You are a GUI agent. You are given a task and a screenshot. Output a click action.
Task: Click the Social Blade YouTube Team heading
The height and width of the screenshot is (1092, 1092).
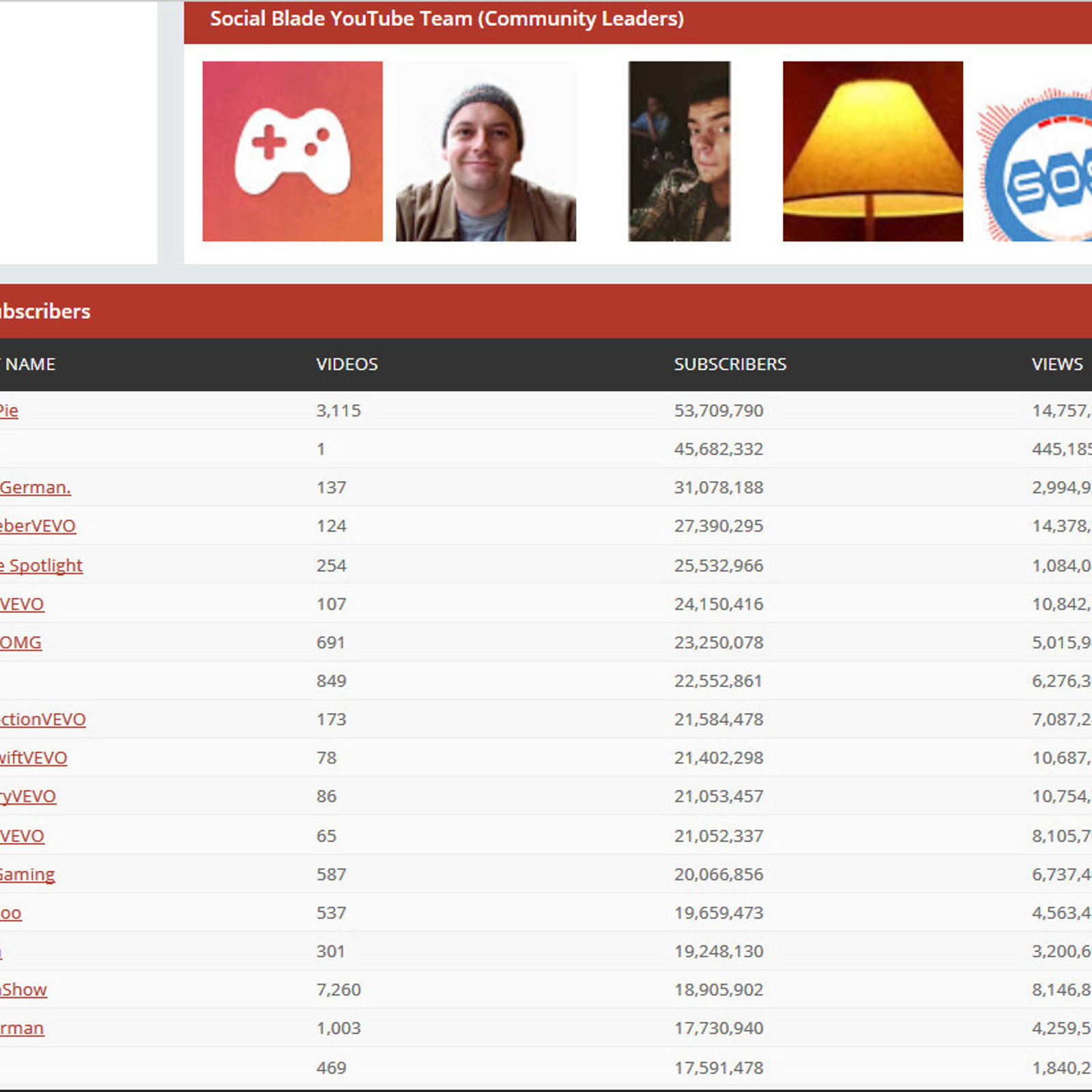(447, 18)
